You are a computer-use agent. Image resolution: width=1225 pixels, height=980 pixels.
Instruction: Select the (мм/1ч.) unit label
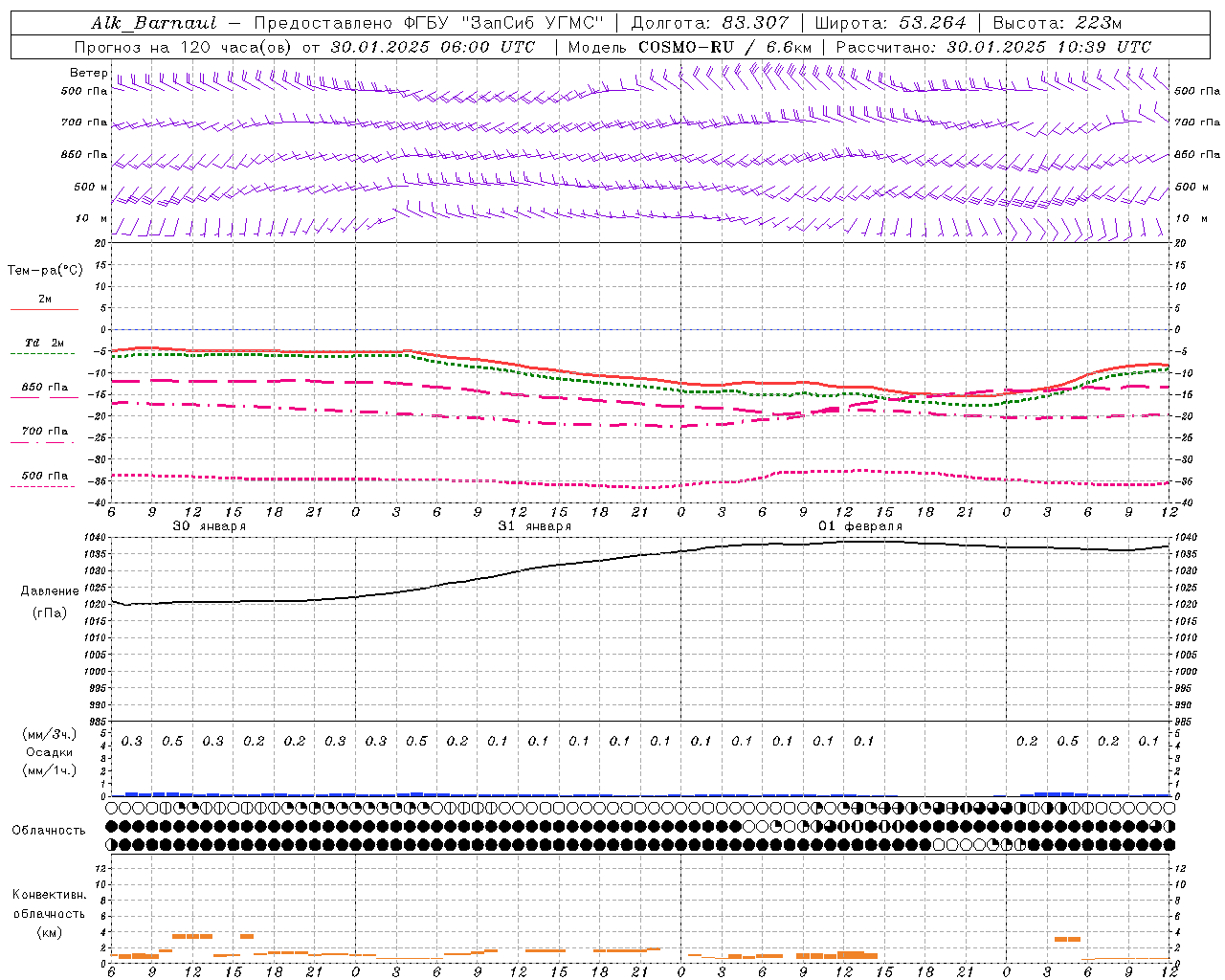tap(49, 770)
